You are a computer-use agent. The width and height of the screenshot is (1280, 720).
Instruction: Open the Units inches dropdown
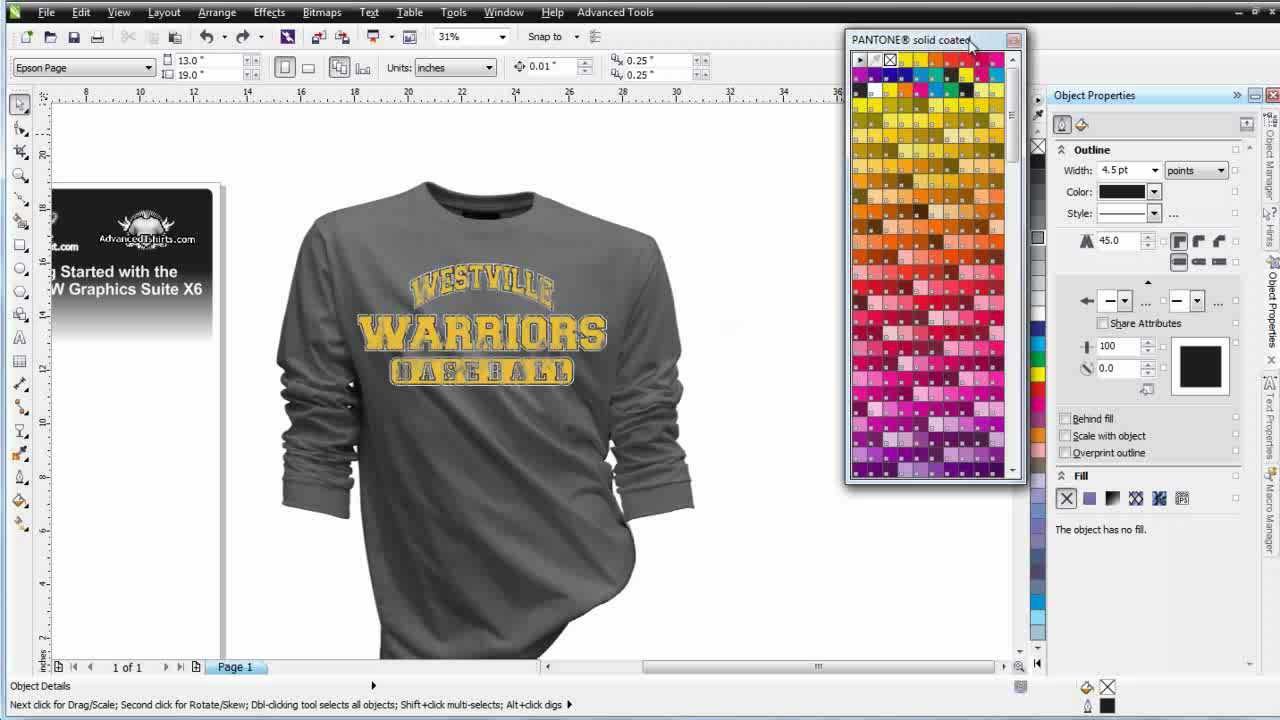pos(489,68)
